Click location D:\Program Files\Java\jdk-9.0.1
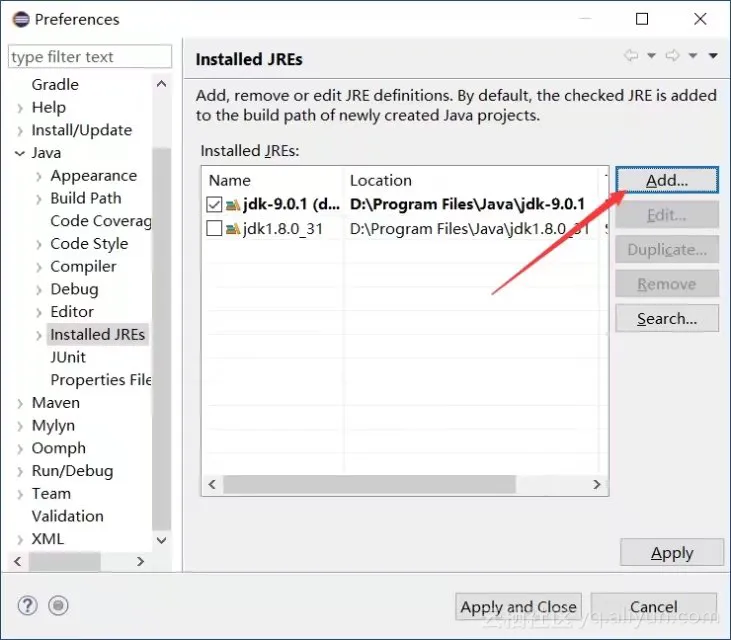 coord(467,204)
